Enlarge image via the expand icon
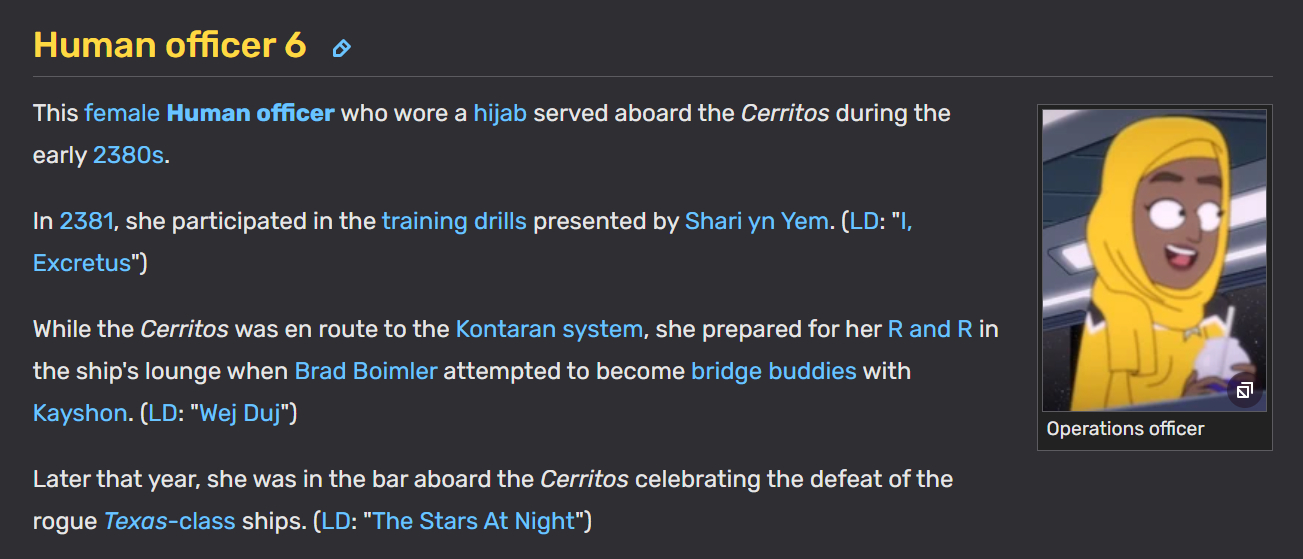 (x=1244, y=391)
